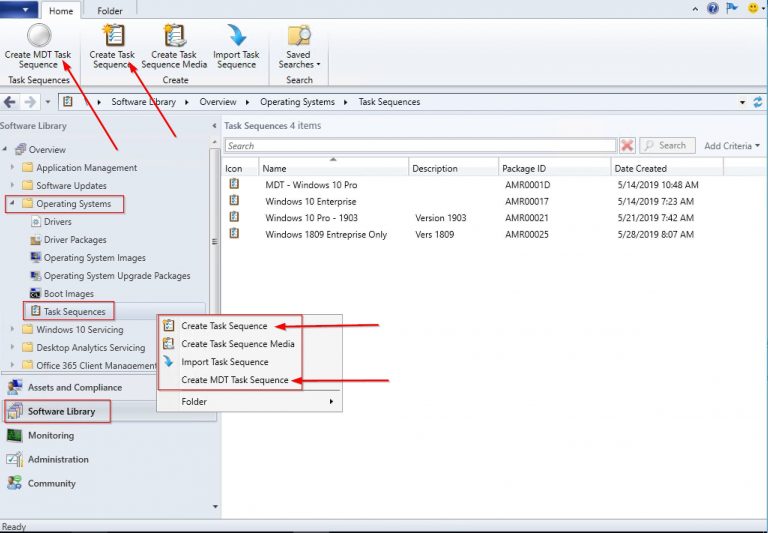
Task: Click Import Task Sequence ribbon icon
Action: (236, 36)
